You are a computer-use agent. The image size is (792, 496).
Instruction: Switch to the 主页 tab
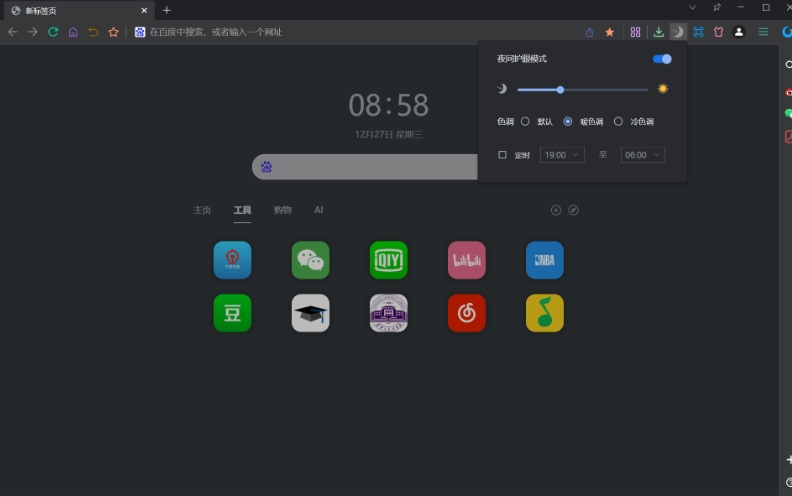pos(202,210)
